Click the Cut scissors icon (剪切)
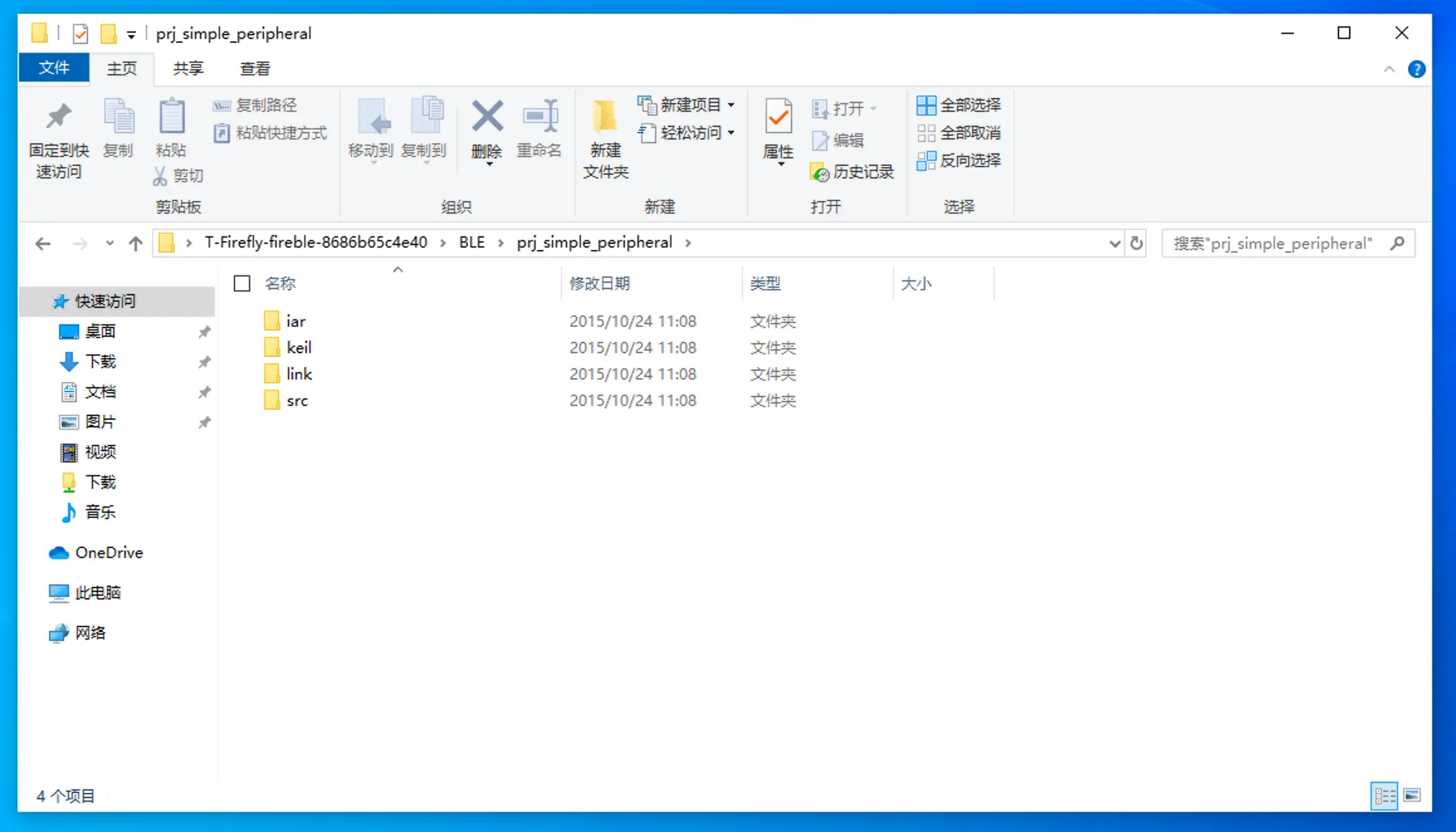Viewport: 1456px width, 832px height. (x=160, y=176)
